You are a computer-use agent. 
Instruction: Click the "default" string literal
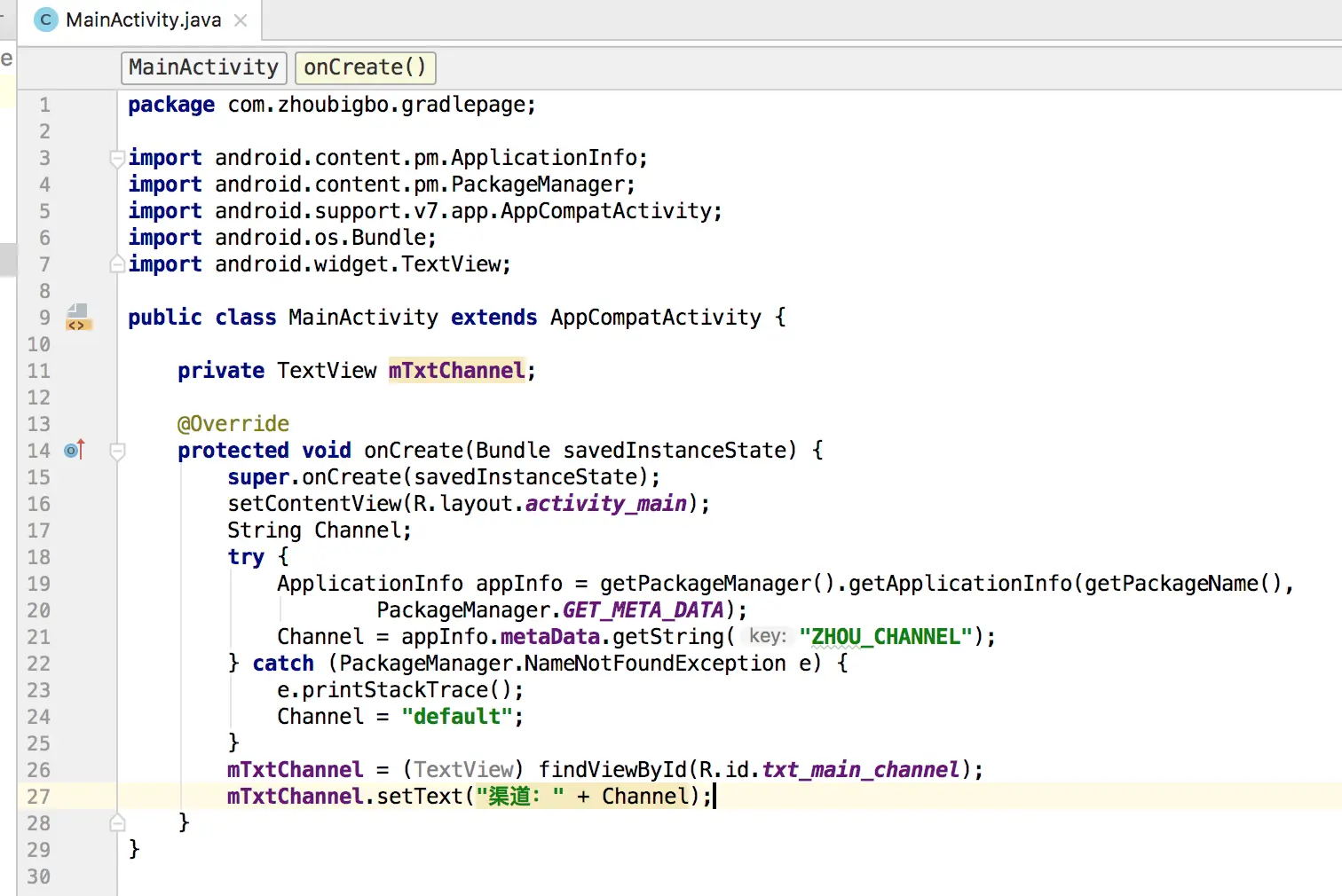[x=456, y=717]
